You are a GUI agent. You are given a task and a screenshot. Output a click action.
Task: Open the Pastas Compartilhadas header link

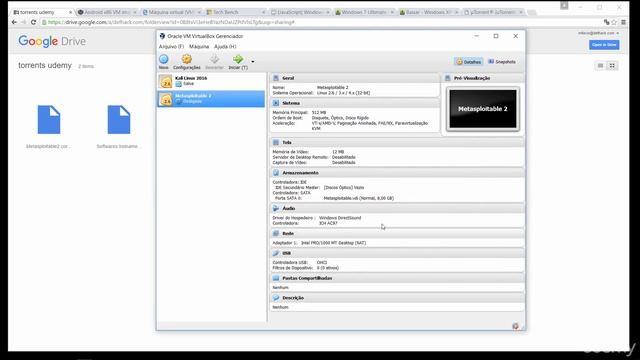point(307,278)
